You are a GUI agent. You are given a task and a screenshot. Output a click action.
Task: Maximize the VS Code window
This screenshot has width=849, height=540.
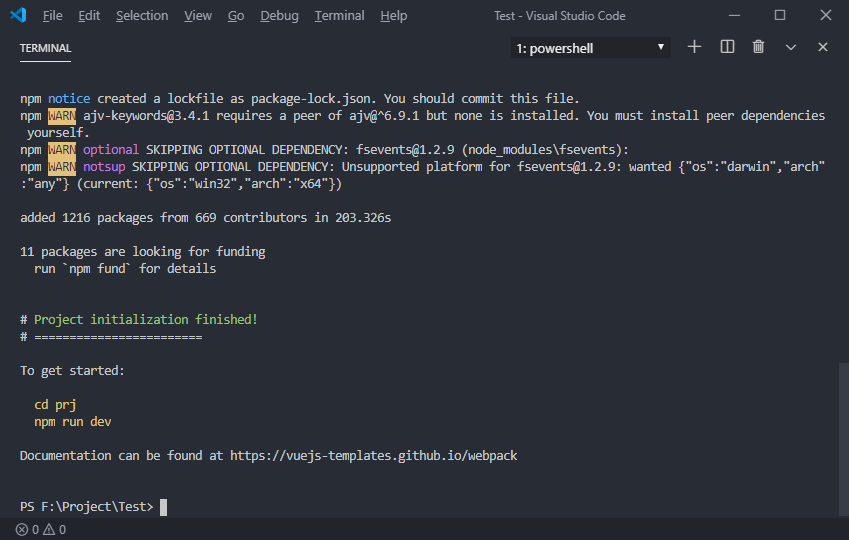(x=780, y=15)
